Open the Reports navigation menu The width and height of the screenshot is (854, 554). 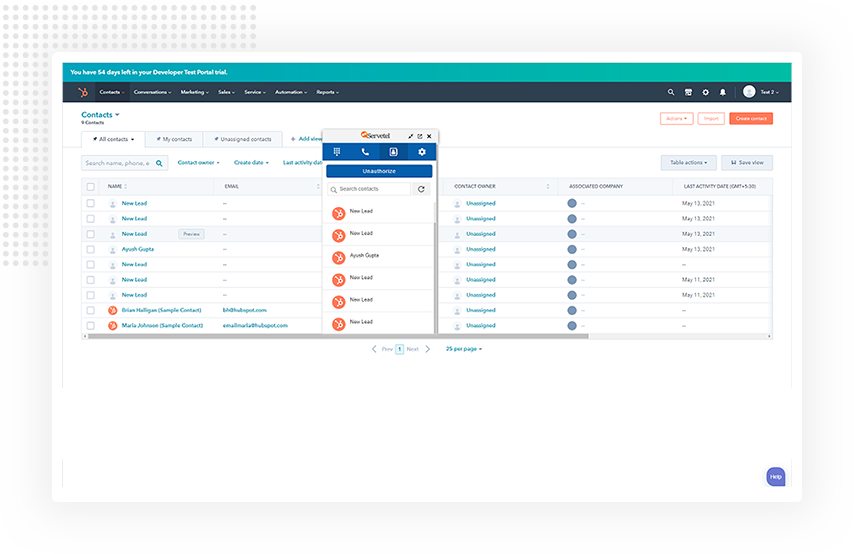point(327,93)
